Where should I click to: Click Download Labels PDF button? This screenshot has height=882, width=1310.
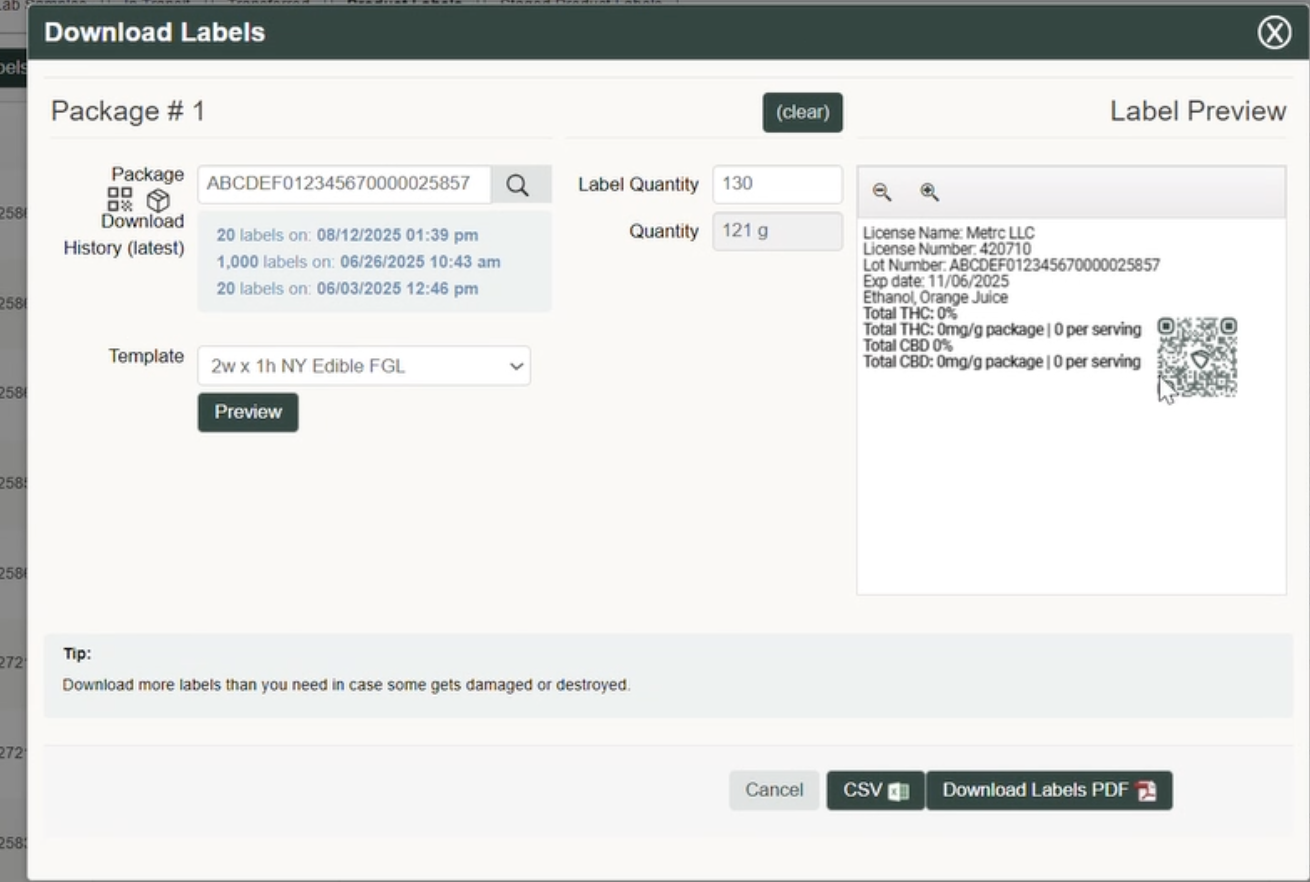coord(1048,790)
